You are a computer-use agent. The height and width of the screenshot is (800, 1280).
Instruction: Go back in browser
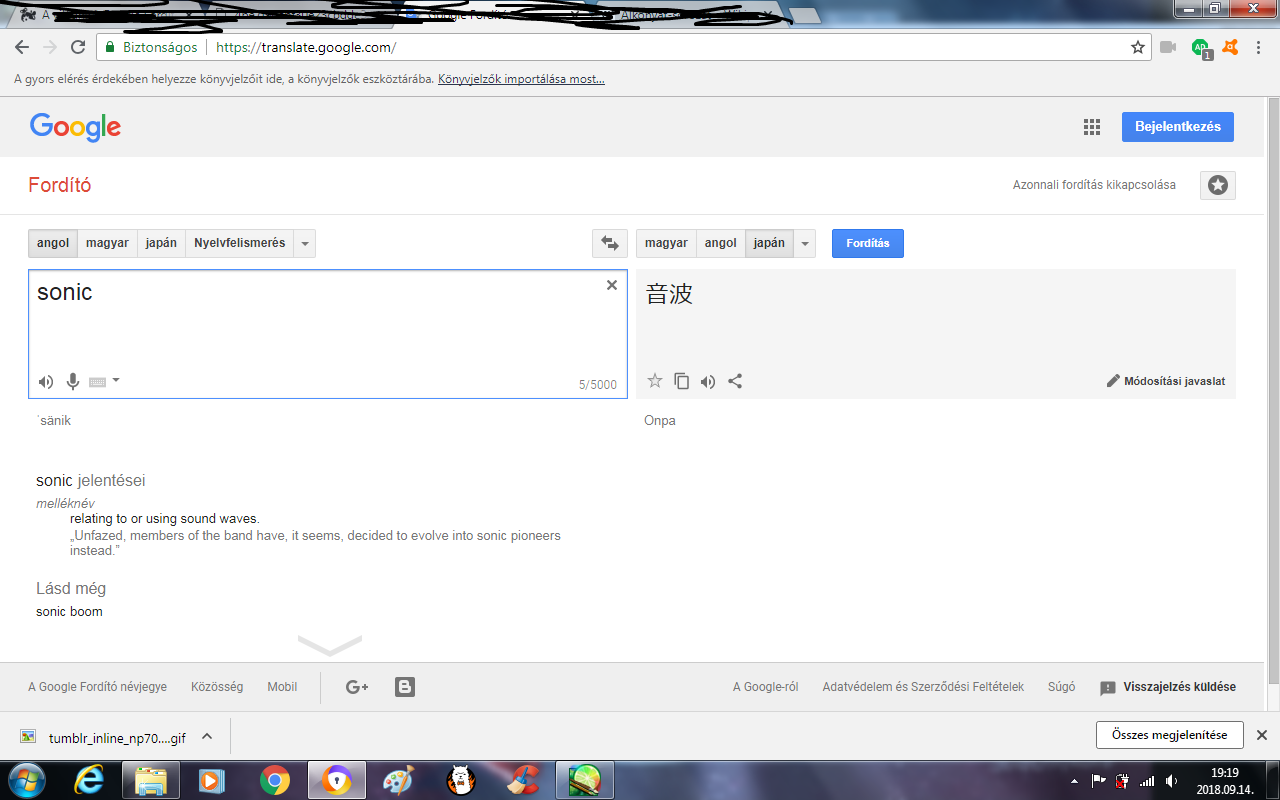tap(22, 47)
